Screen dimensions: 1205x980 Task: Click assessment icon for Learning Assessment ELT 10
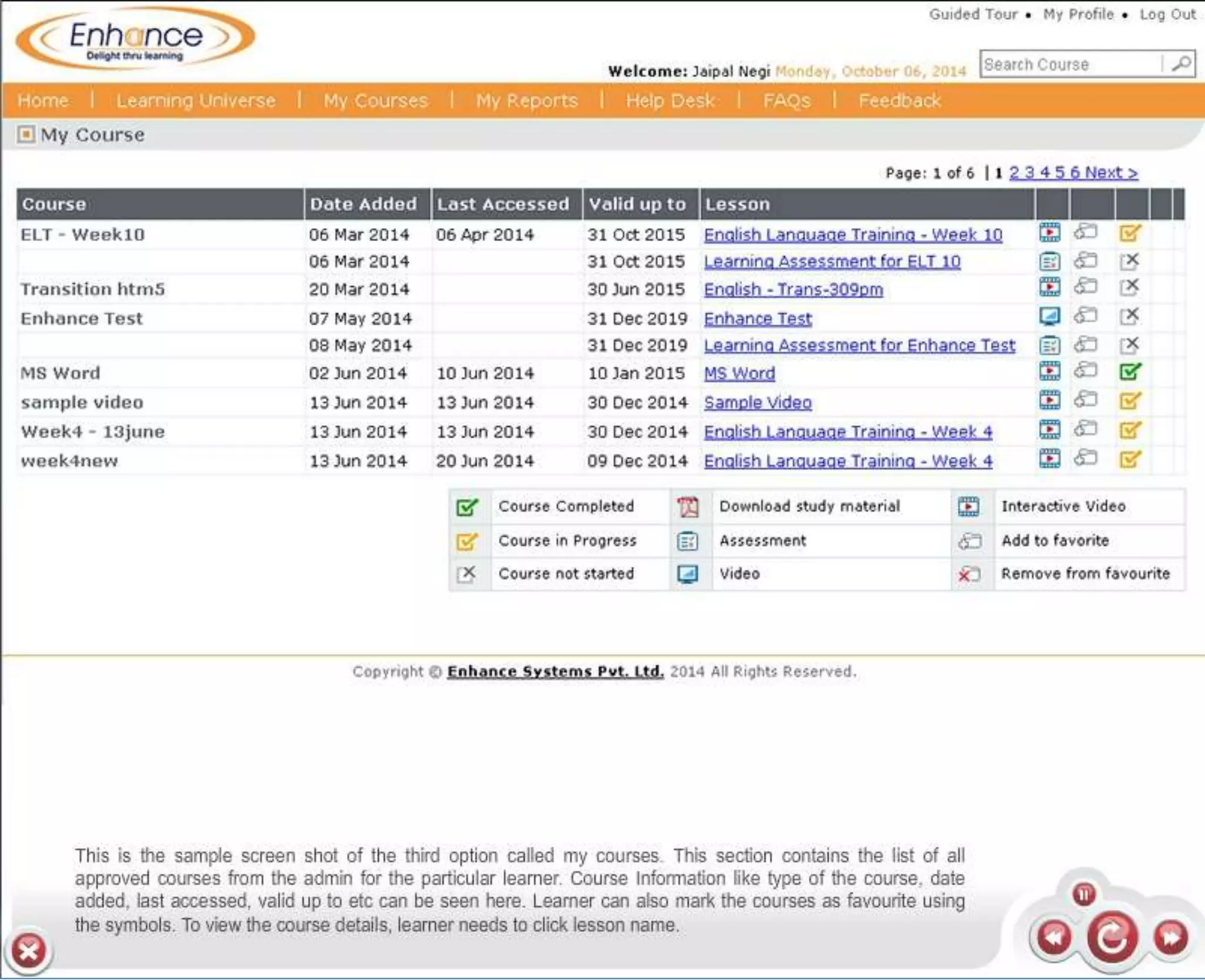1050,261
